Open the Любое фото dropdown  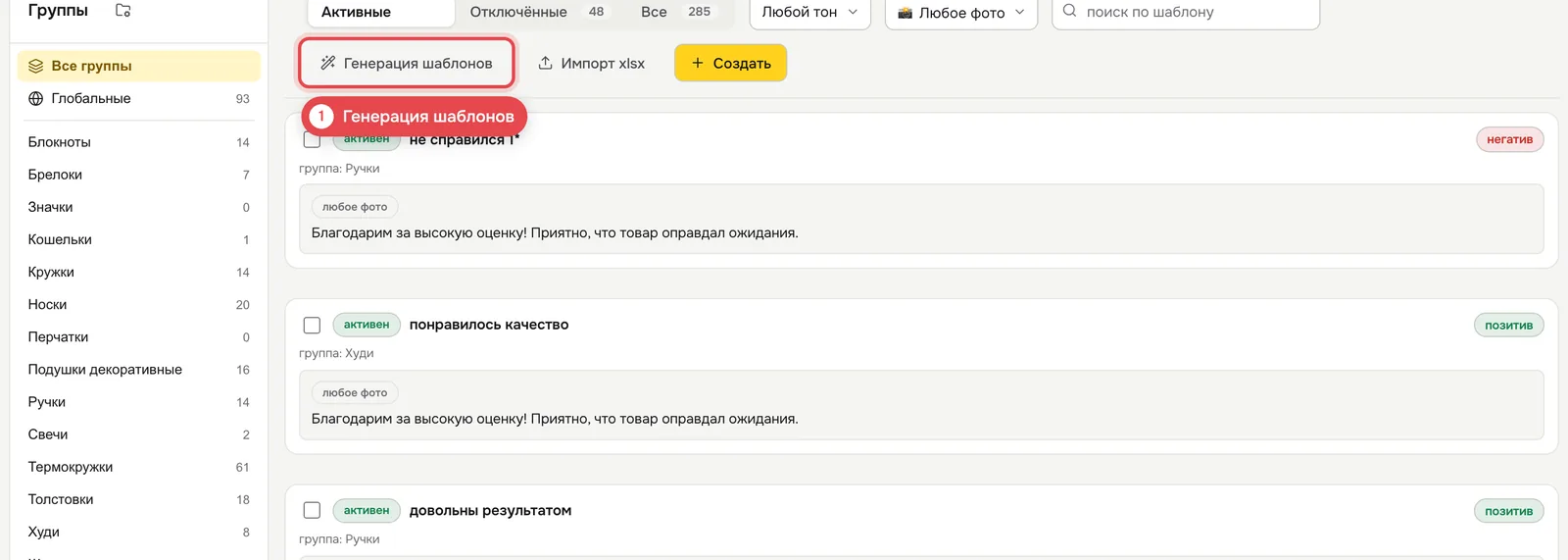961,12
